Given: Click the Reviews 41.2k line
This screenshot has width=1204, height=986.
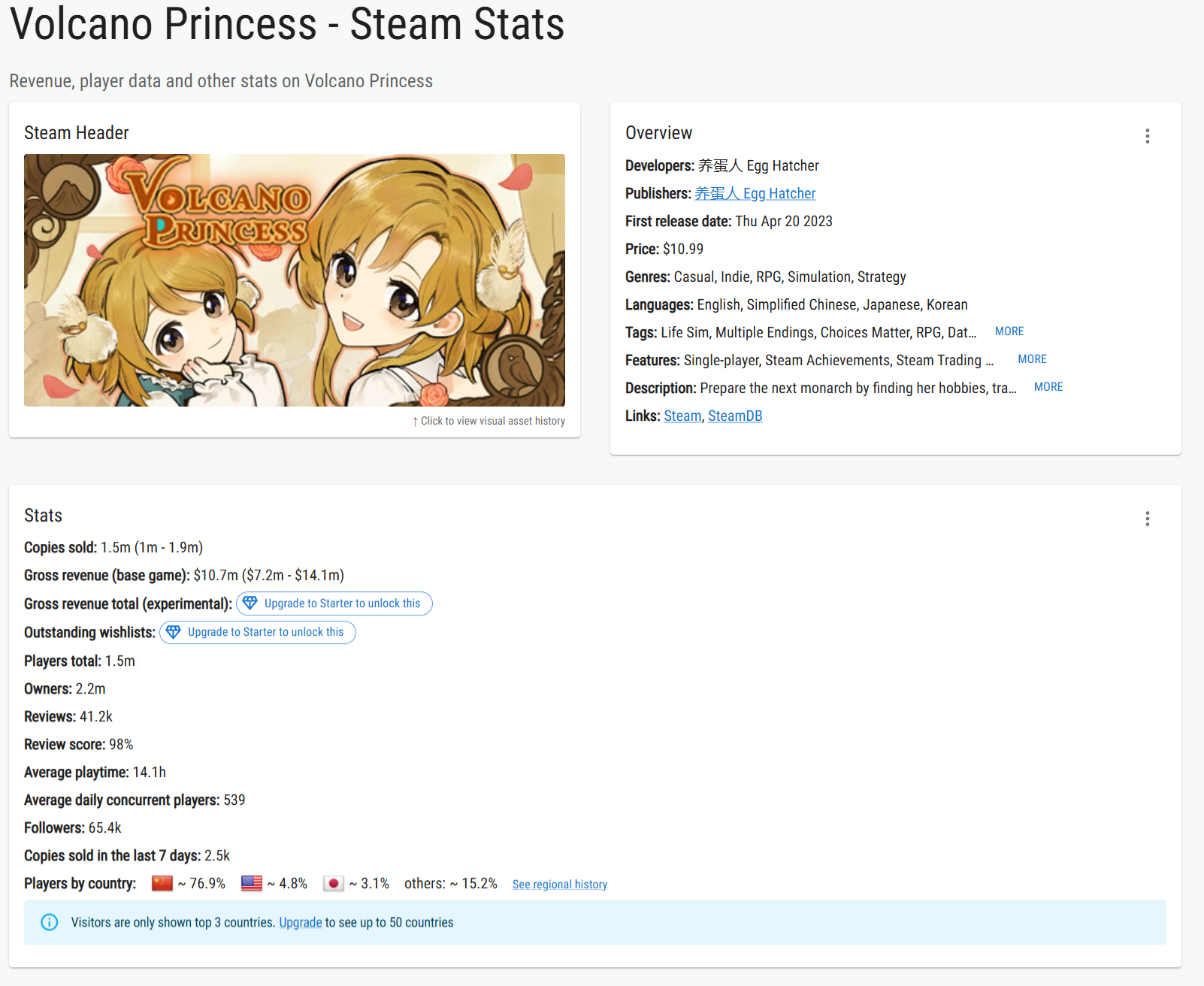Looking at the screenshot, I should (x=68, y=716).
